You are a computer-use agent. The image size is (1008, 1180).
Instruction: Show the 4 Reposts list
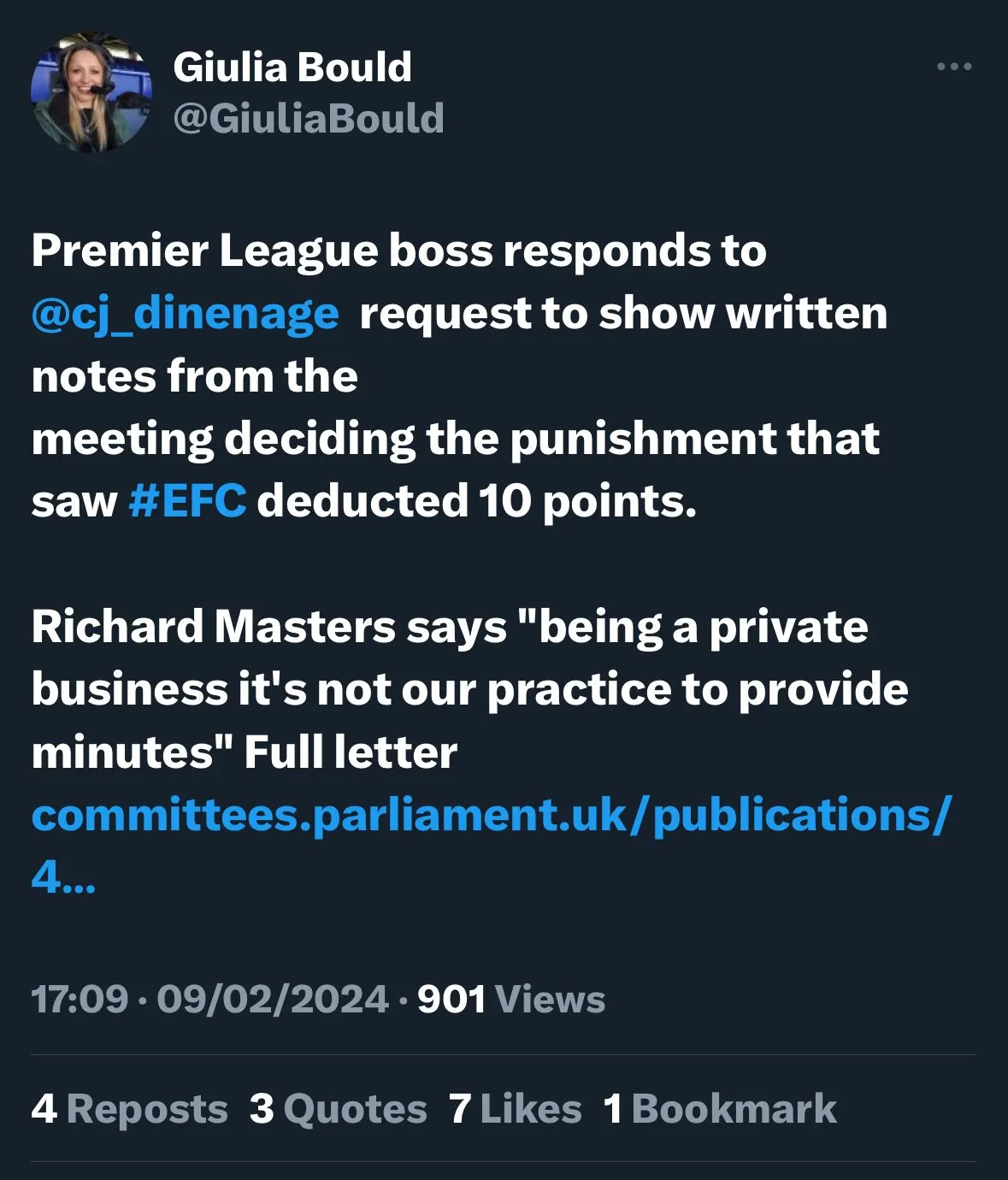coord(130,1109)
